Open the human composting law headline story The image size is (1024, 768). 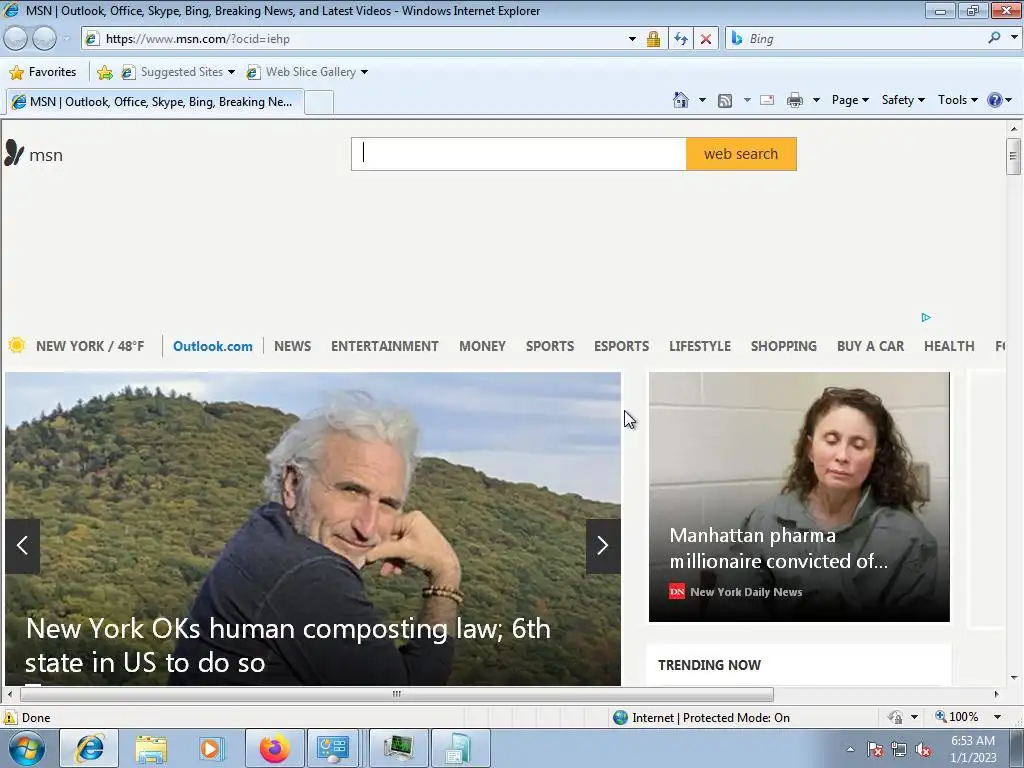click(x=288, y=645)
